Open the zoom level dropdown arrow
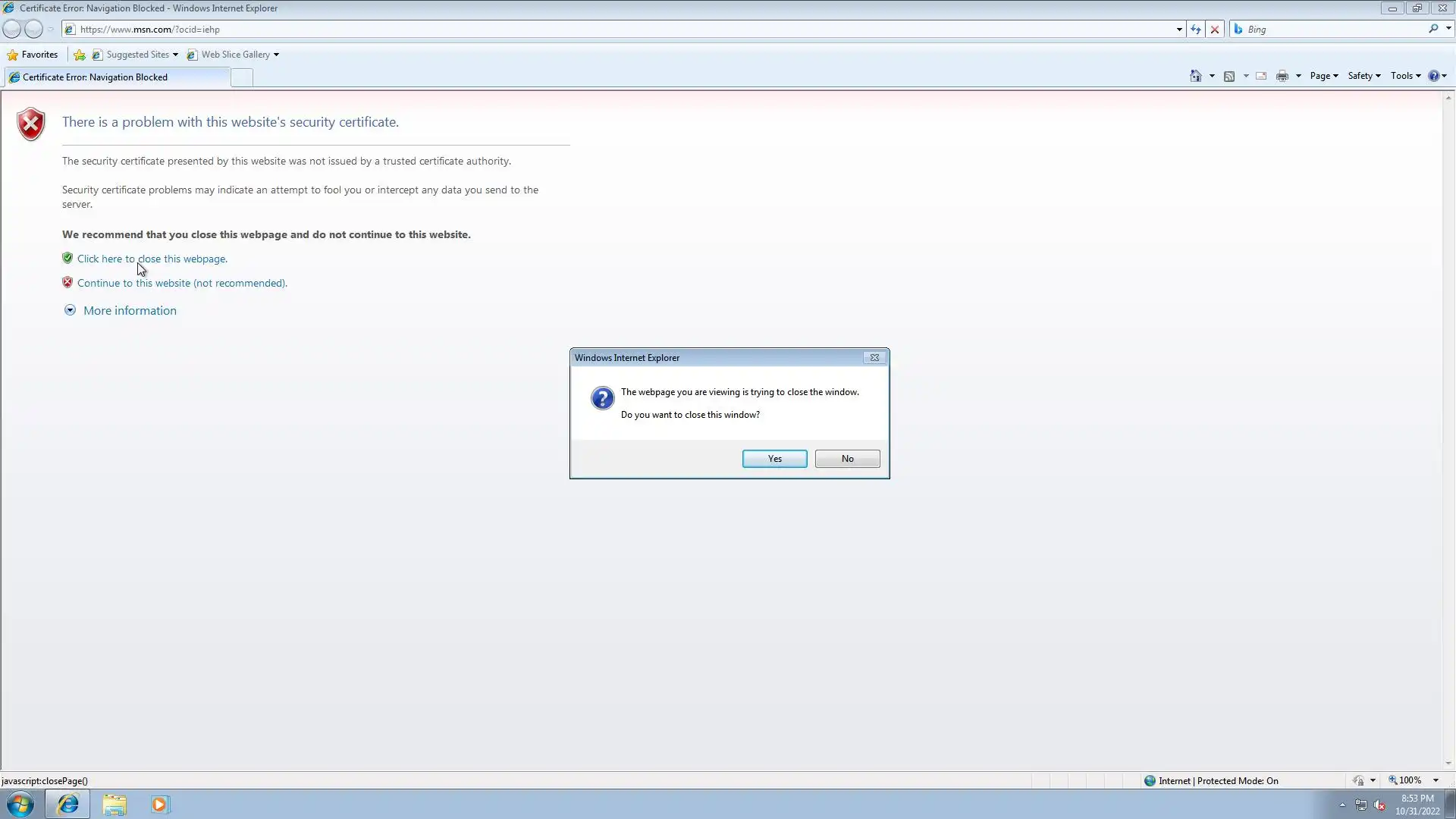 [x=1436, y=780]
